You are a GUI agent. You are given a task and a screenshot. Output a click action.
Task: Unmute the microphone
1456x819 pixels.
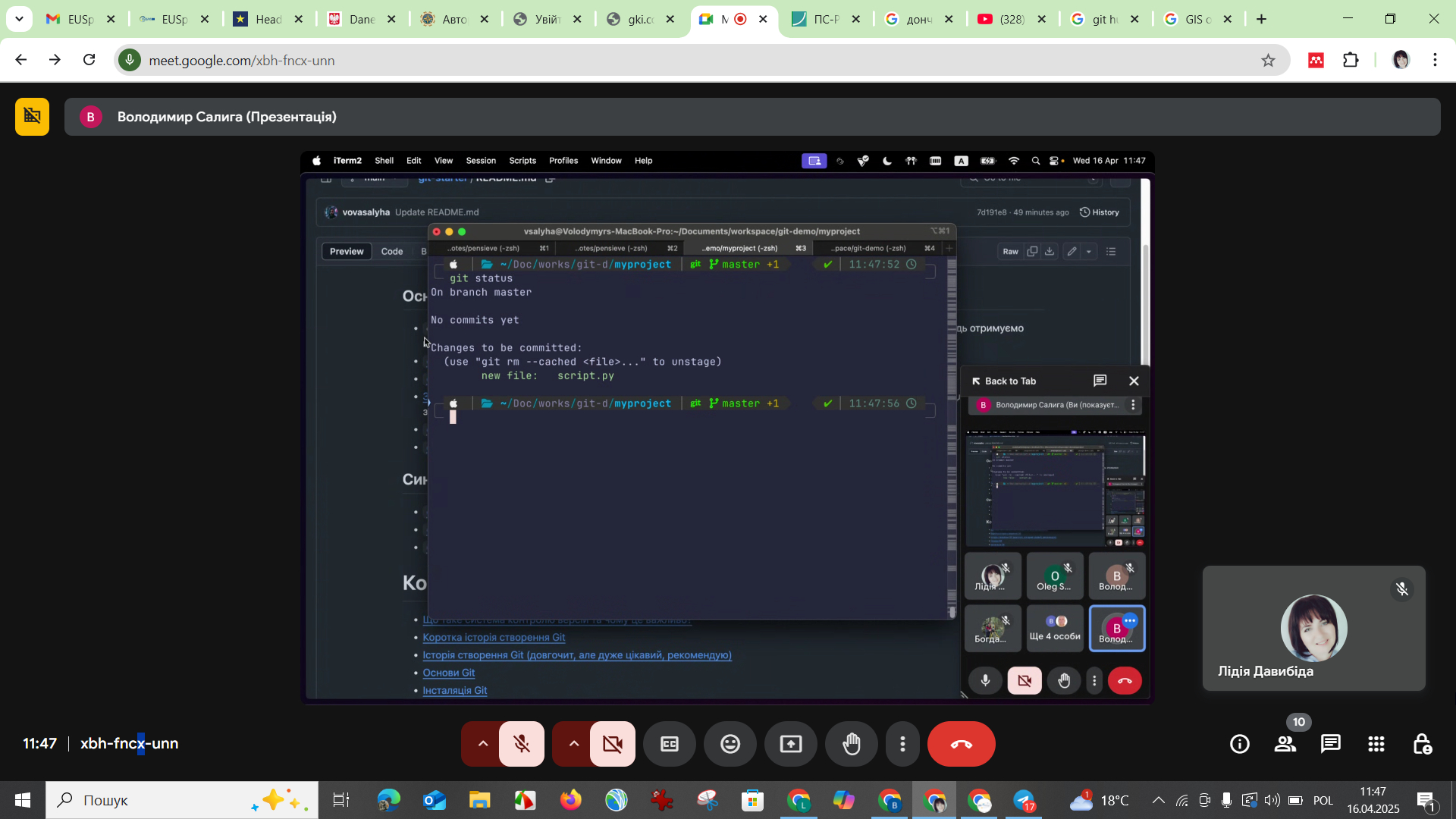click(522, 744)
